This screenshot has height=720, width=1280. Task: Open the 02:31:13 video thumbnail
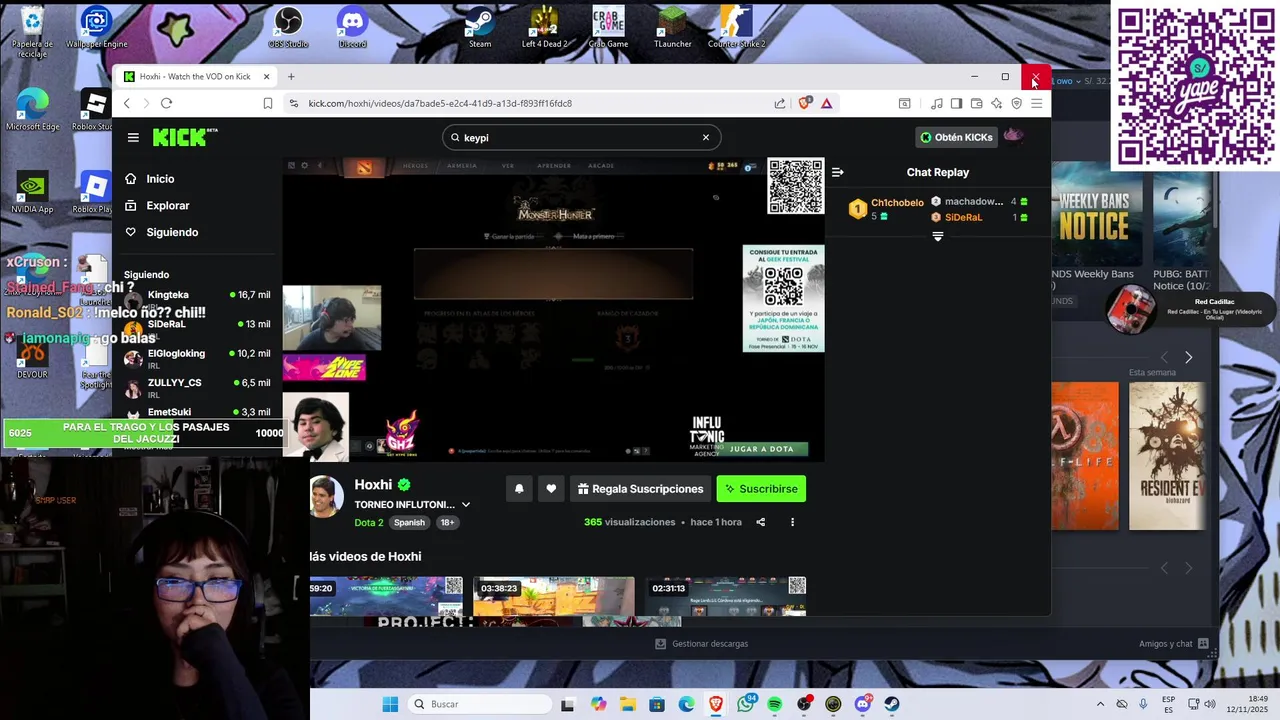coord(726,596)
